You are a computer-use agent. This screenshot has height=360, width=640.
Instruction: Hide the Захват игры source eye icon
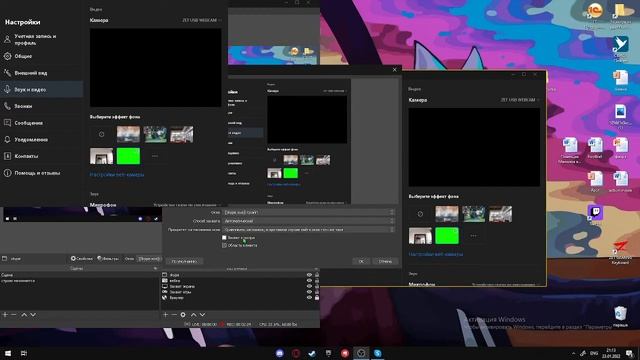point(309,292)
